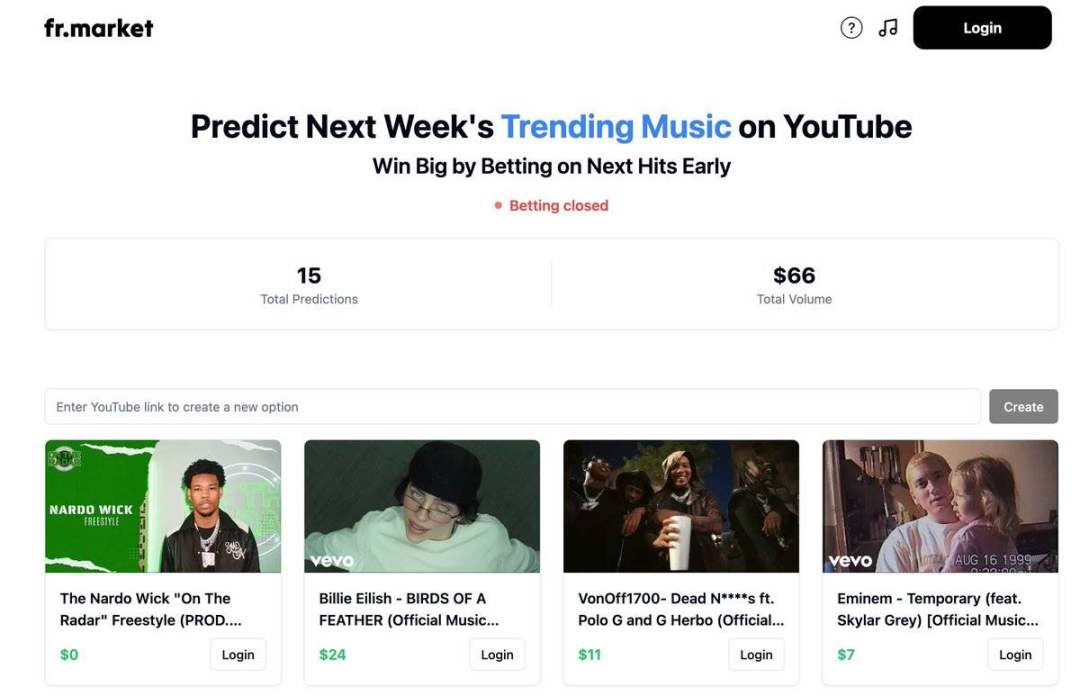The width and height of the screenshot is (1080, 696).
Task: Open the Nardo Wick freestyle thumbnail
Action: pyautogui.click(x=163, y=506)
